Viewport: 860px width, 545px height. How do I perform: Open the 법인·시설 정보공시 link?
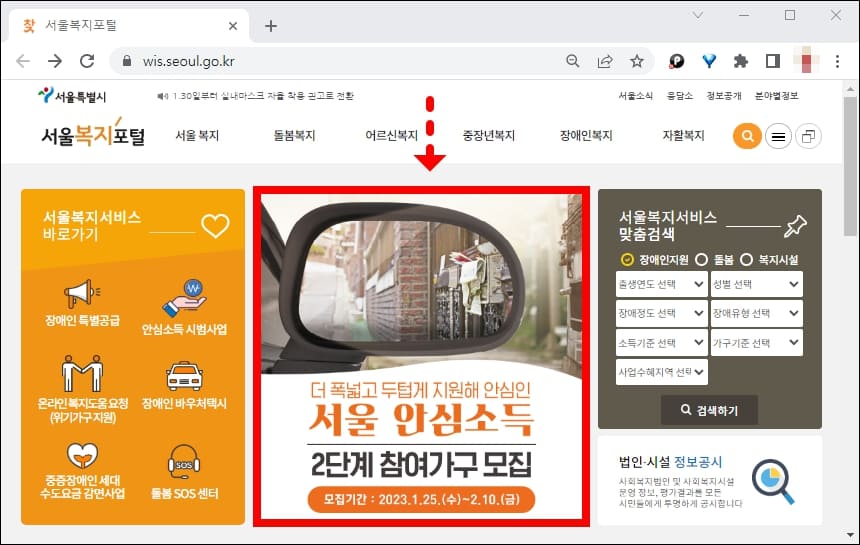(x=670, y=462)
